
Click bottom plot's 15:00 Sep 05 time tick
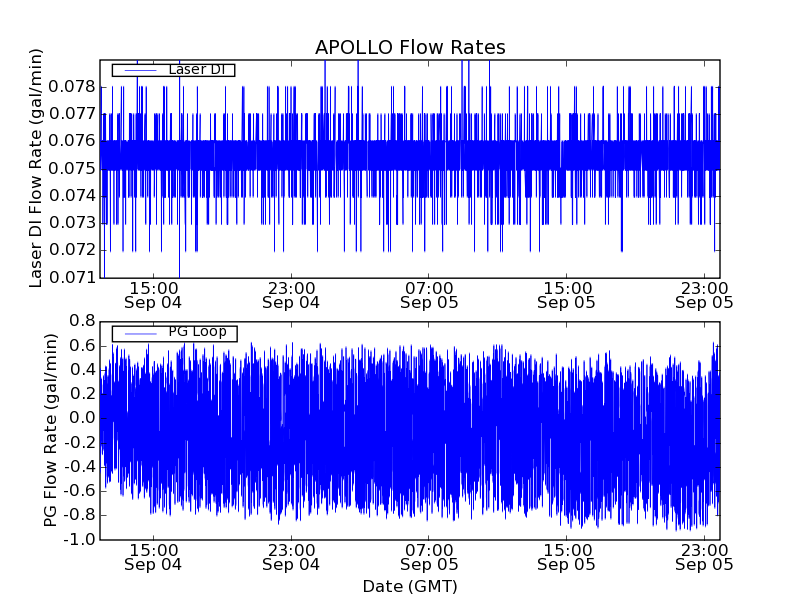(x=567, y=556)
